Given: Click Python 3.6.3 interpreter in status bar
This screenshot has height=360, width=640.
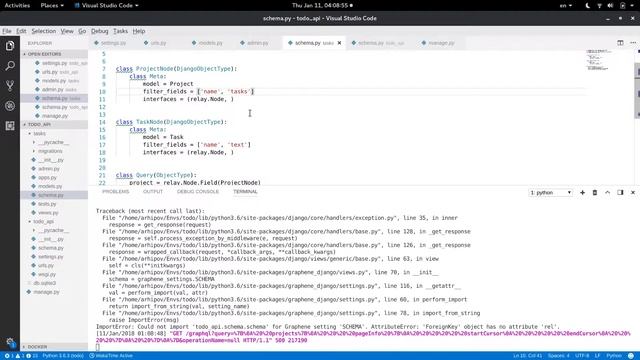Looking at the screenshot, I should [x=63, y=356].
